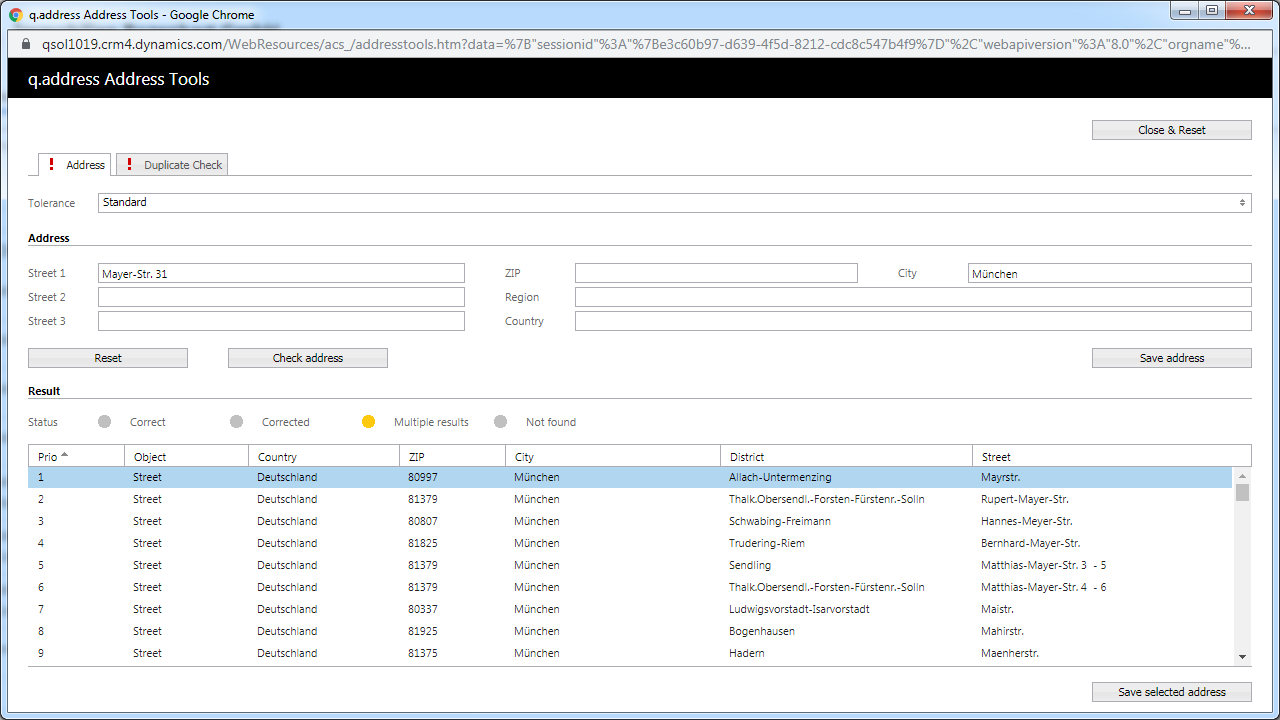Open the Duplicate Check tab

[x=172, y=165]
